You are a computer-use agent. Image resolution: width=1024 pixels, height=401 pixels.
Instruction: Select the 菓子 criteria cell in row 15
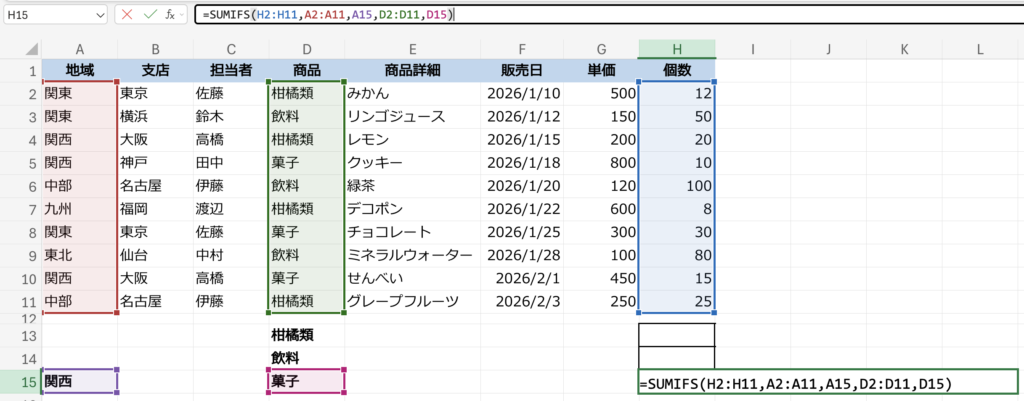pos(306,381)
